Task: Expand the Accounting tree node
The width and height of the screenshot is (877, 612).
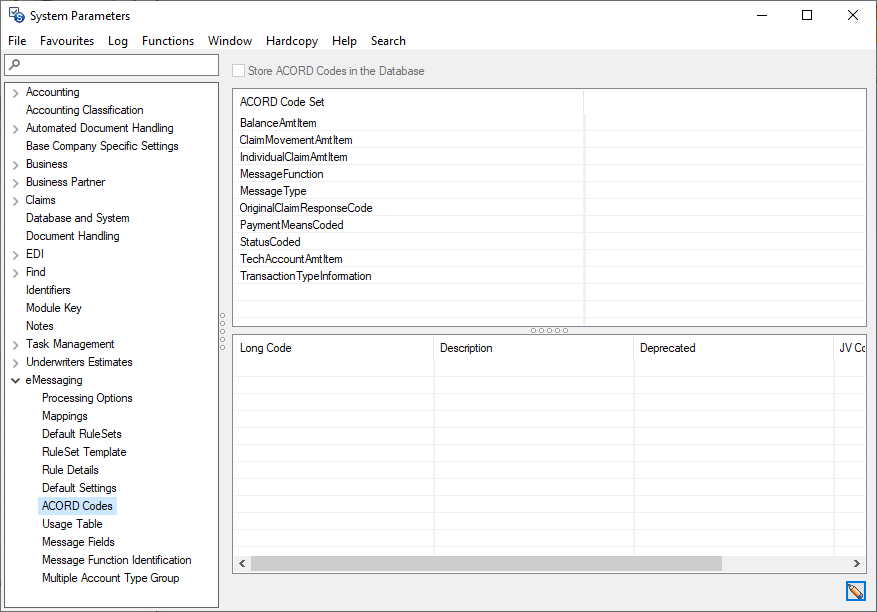Action: point(15,93)
